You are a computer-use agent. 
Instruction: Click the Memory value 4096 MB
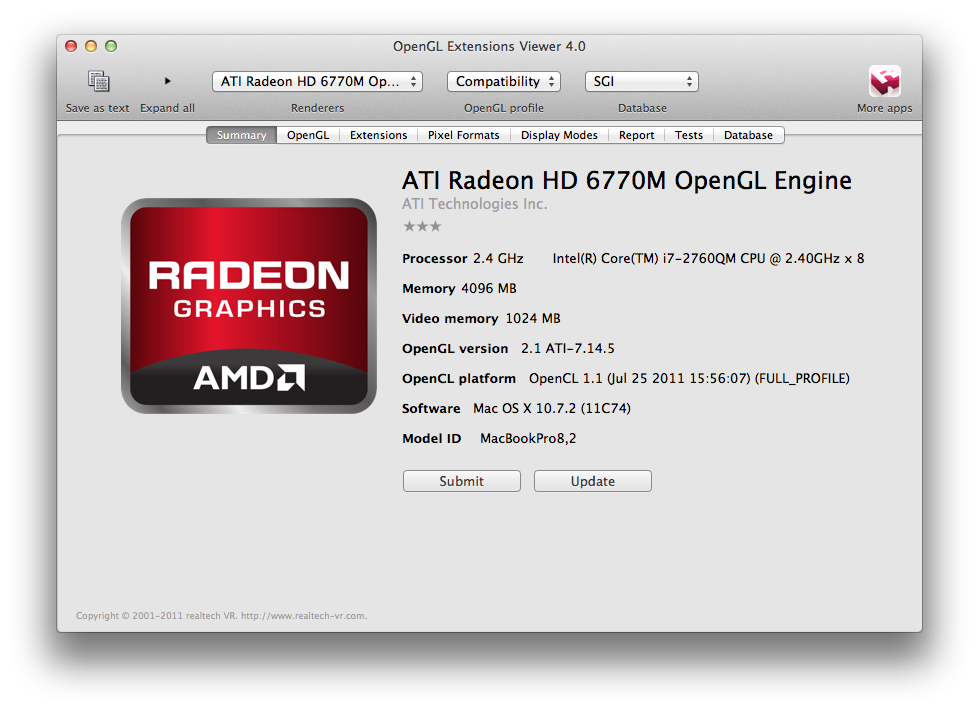click(489, 288)
